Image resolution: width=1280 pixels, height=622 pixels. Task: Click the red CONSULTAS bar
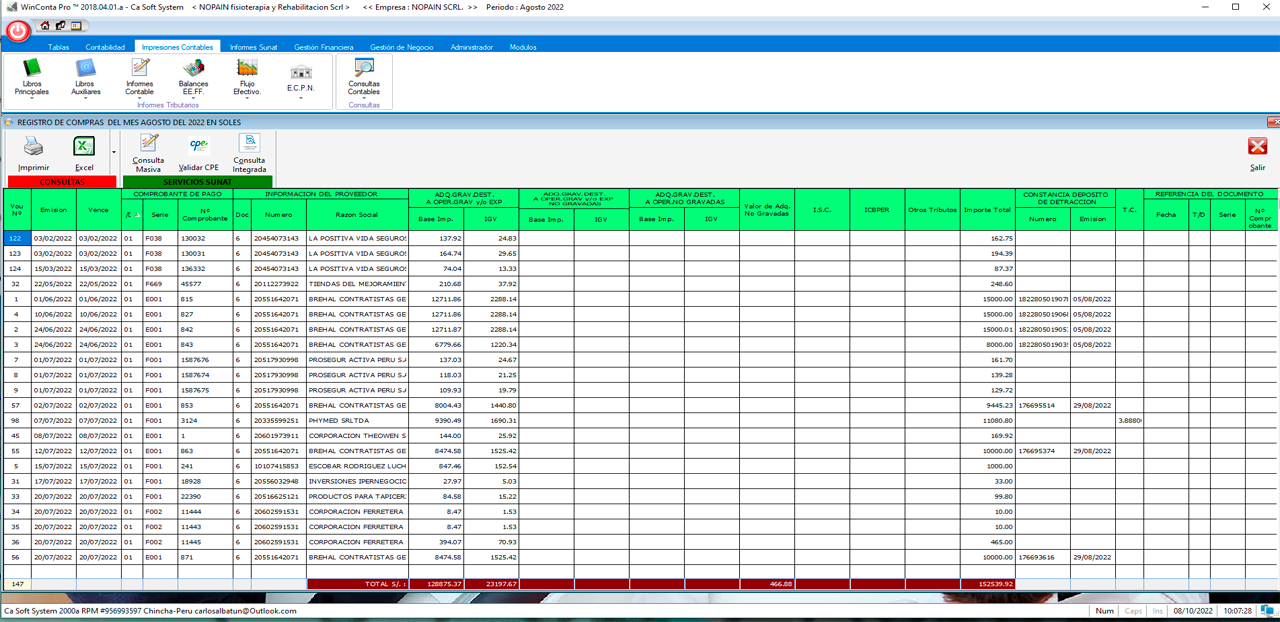tap(62, 182)
